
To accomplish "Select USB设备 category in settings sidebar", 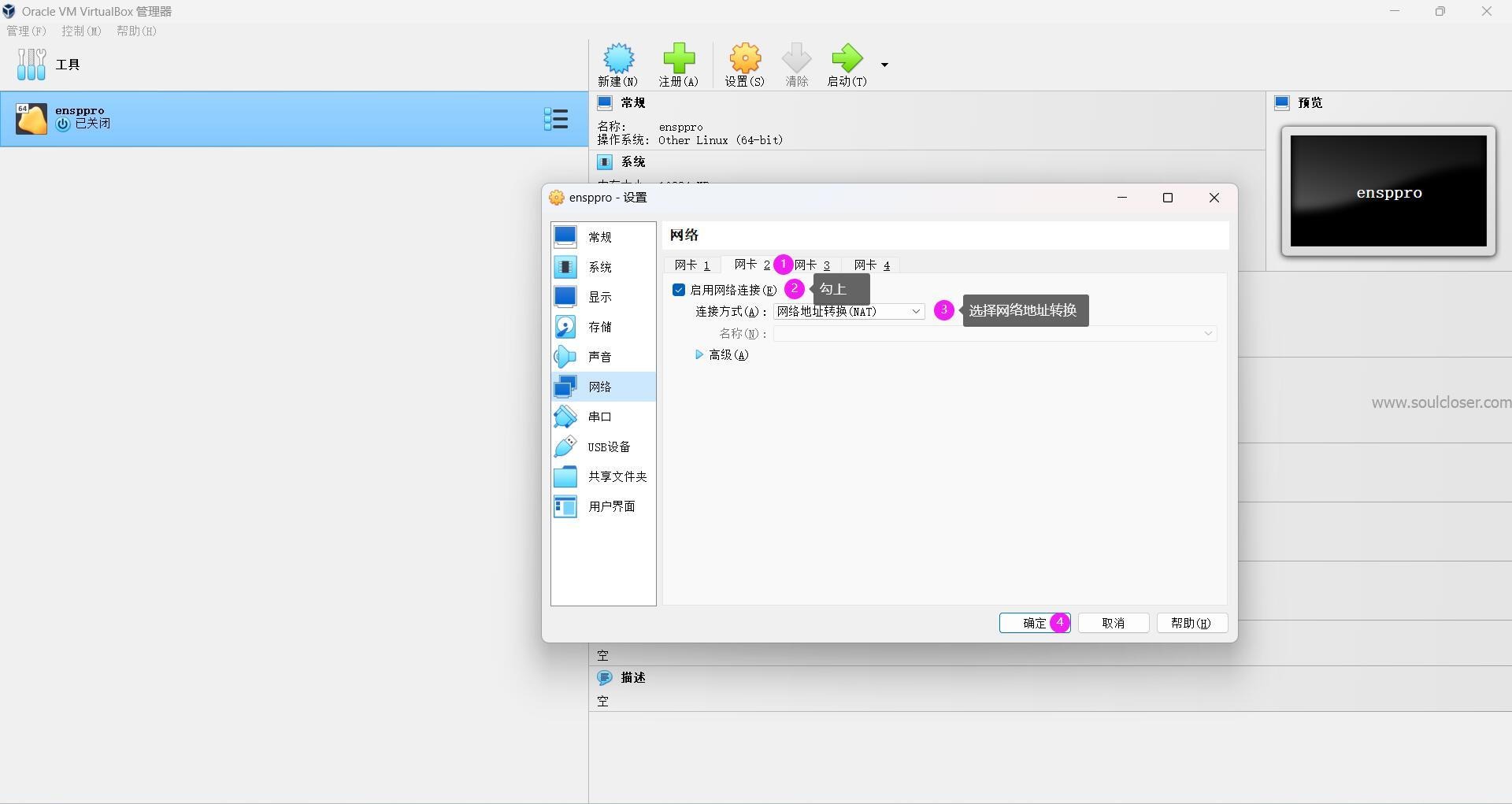I will 603,446.
